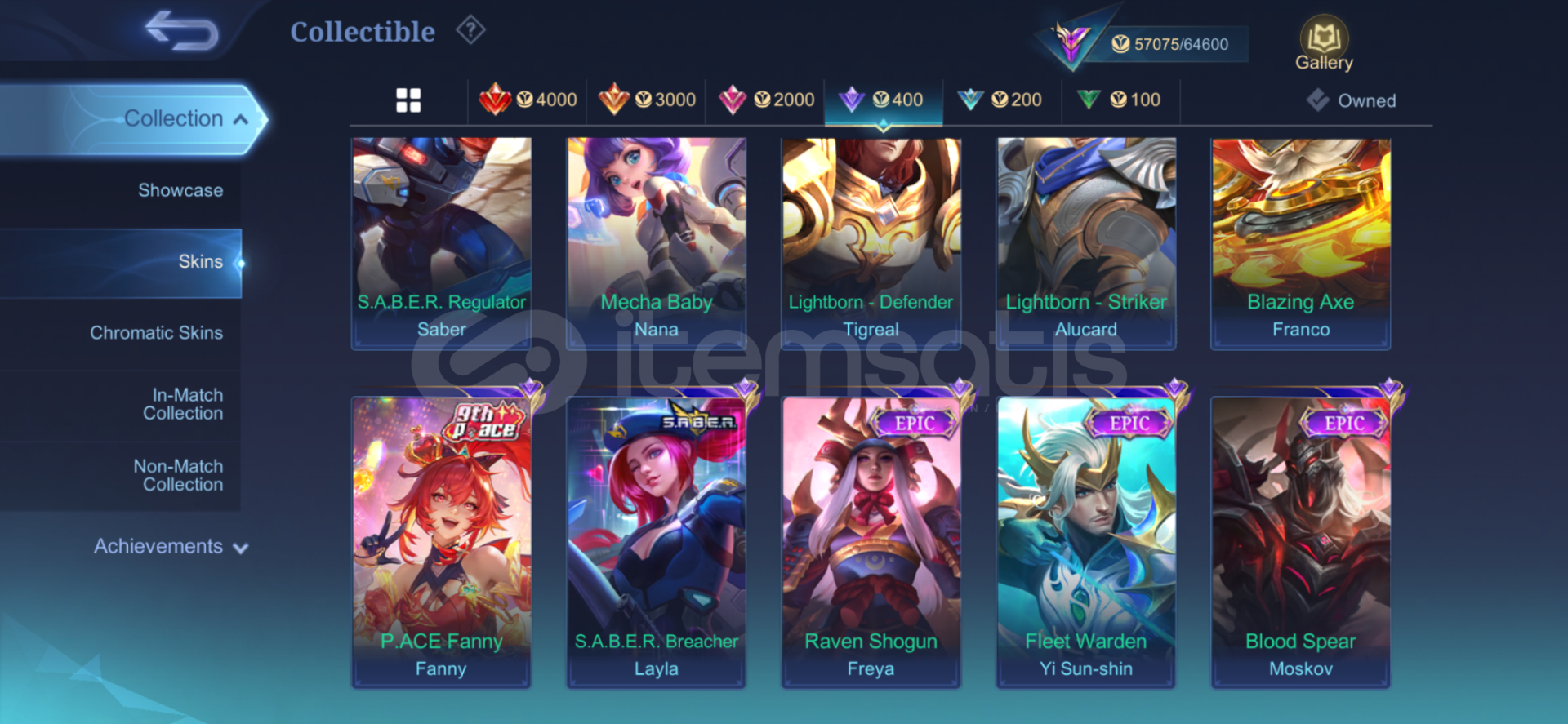Select the all-tiers grid view icon
The width and height of the screenshot is (1568, 724).
pos(408,100)
